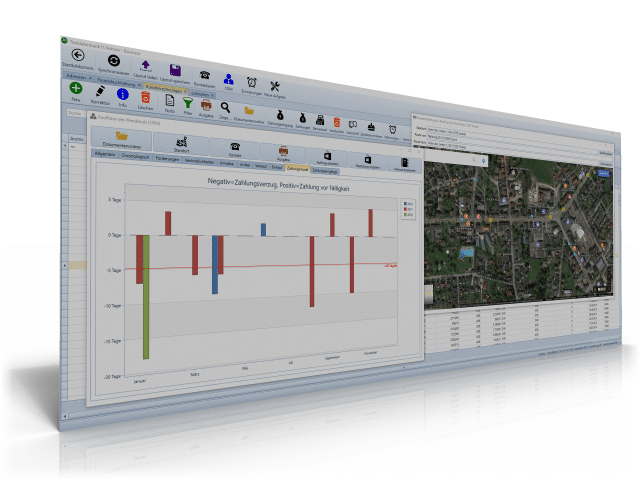Open Layout laden with the purple upload arrow

(146, 66)
